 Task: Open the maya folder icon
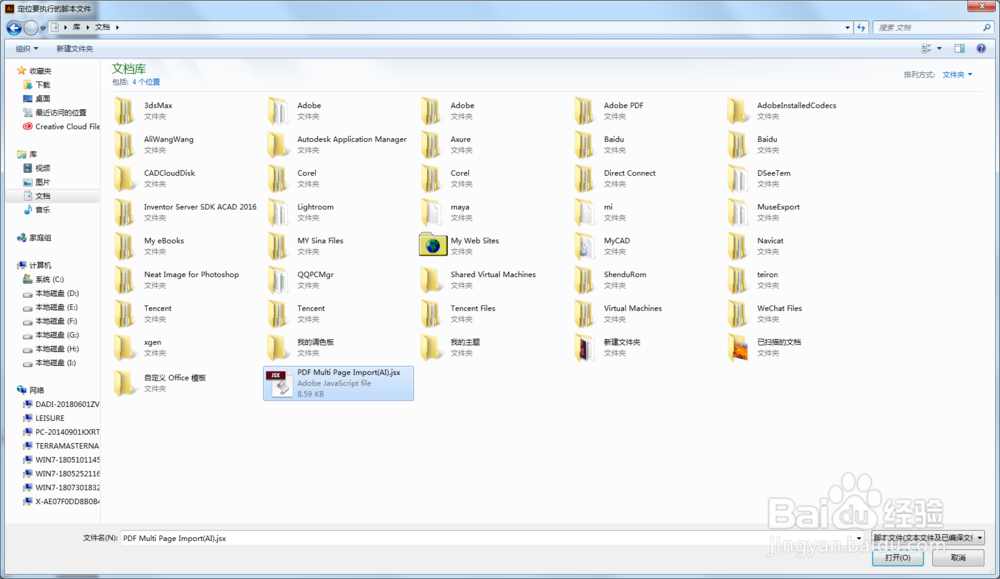pos(431,212)
